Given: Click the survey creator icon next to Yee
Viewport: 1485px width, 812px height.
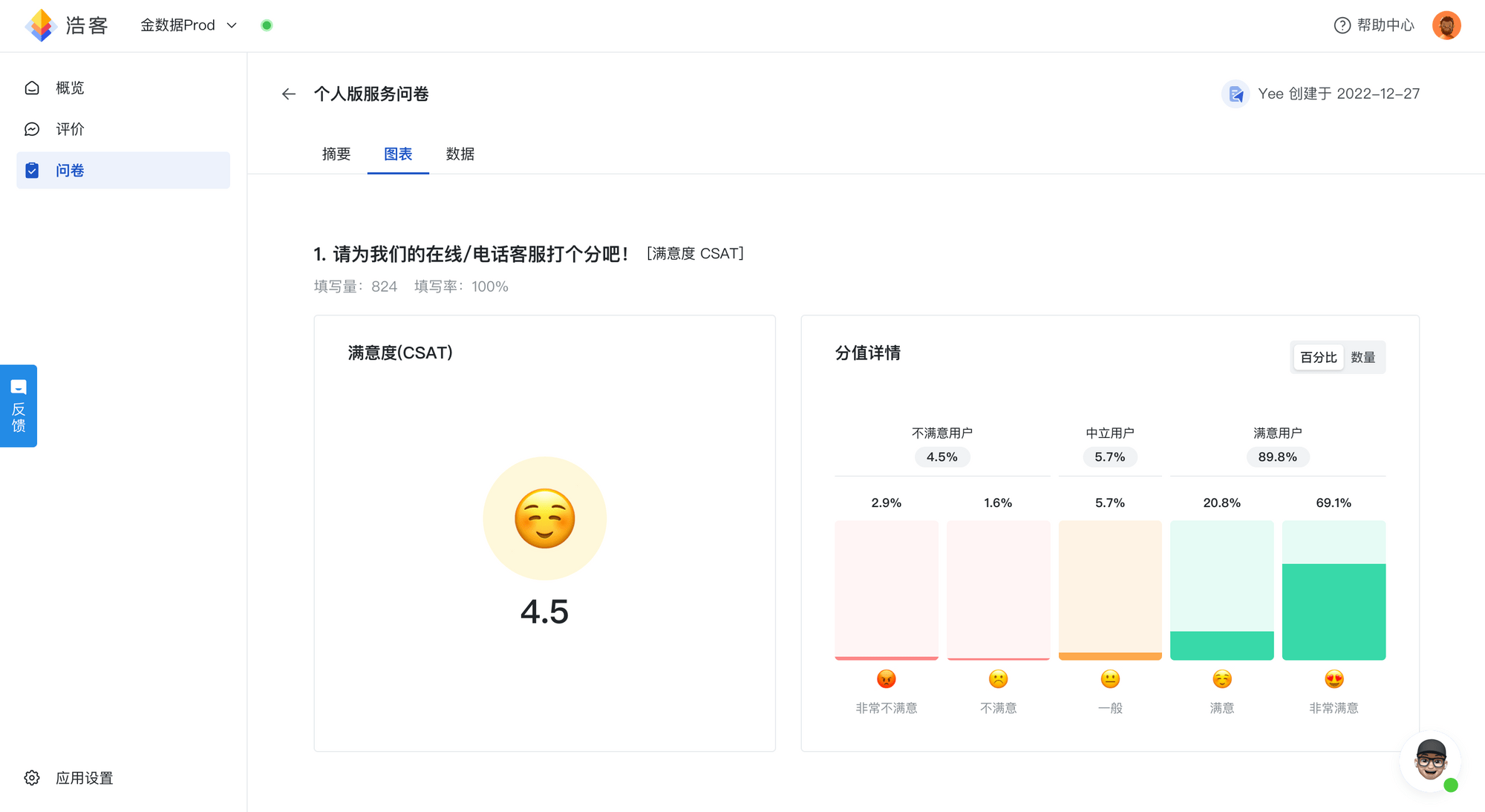Looking at the screenshot, I should (1235, 94).
